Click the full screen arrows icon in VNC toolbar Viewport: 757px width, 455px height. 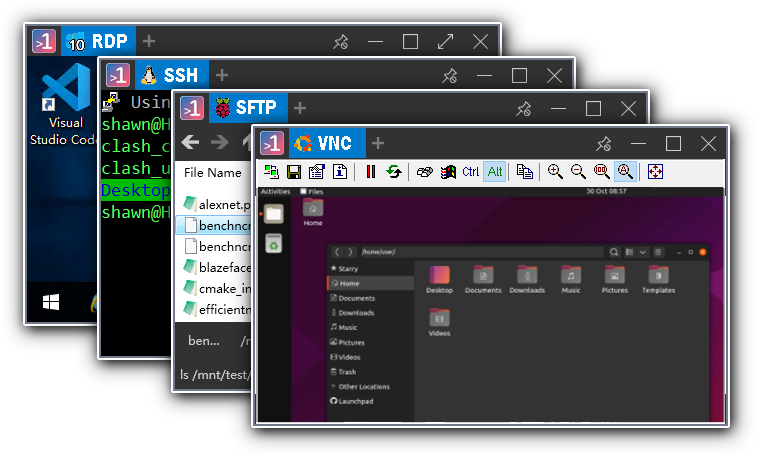tap(655, 171)
